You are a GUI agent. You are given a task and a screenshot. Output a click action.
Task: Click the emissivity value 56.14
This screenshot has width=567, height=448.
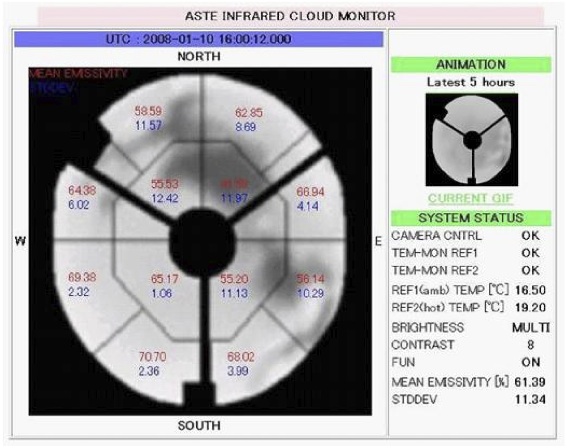tap(310, 278)
